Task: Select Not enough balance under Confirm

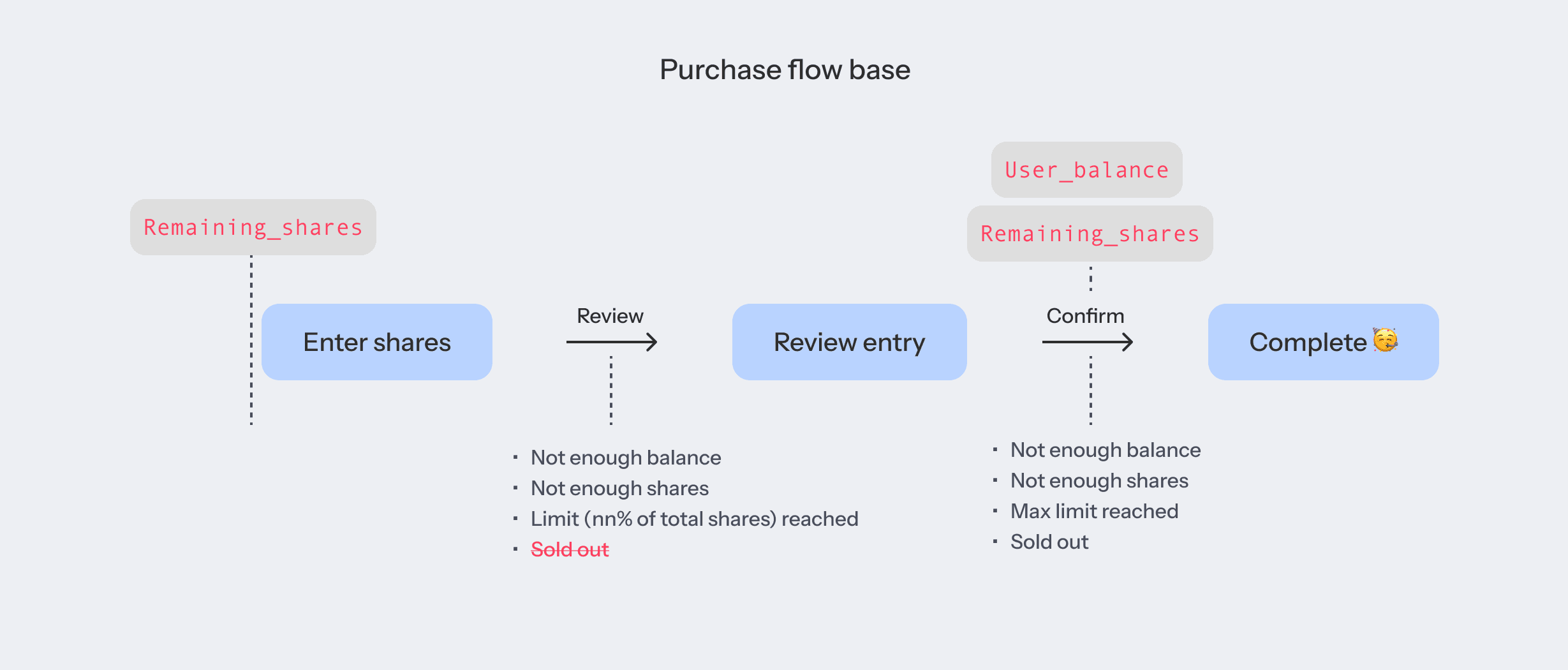Action: click(1106, 450)
